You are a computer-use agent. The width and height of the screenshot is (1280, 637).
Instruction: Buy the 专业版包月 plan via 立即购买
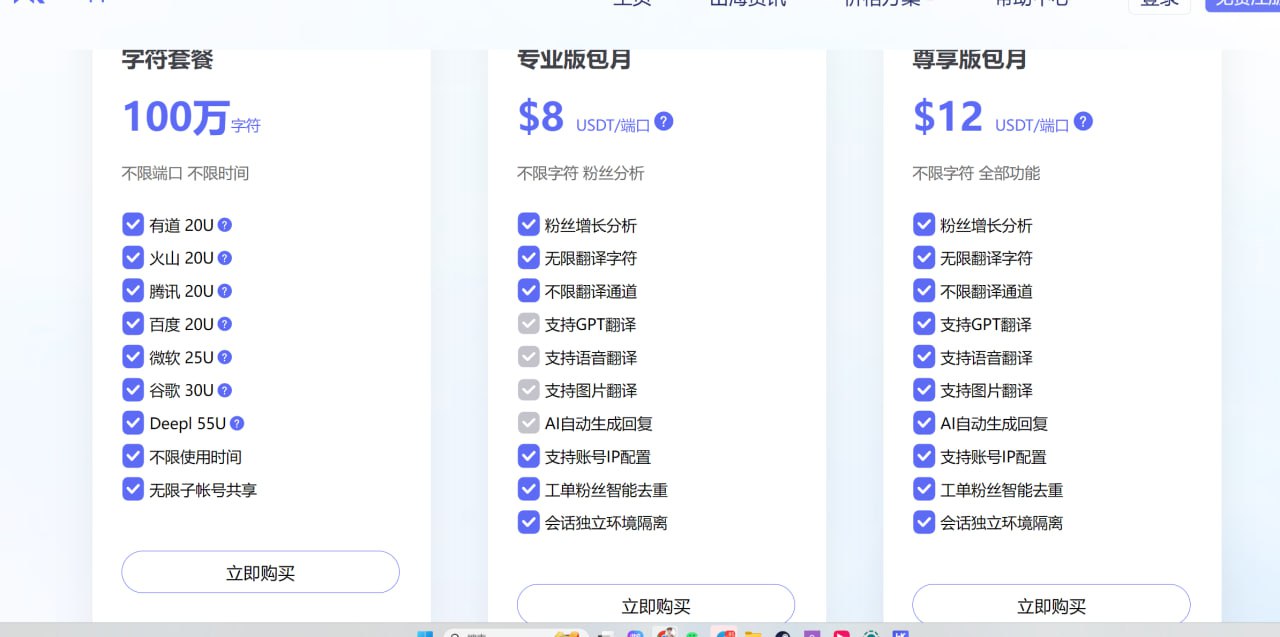pyautogui.click(x=655, y=605)
